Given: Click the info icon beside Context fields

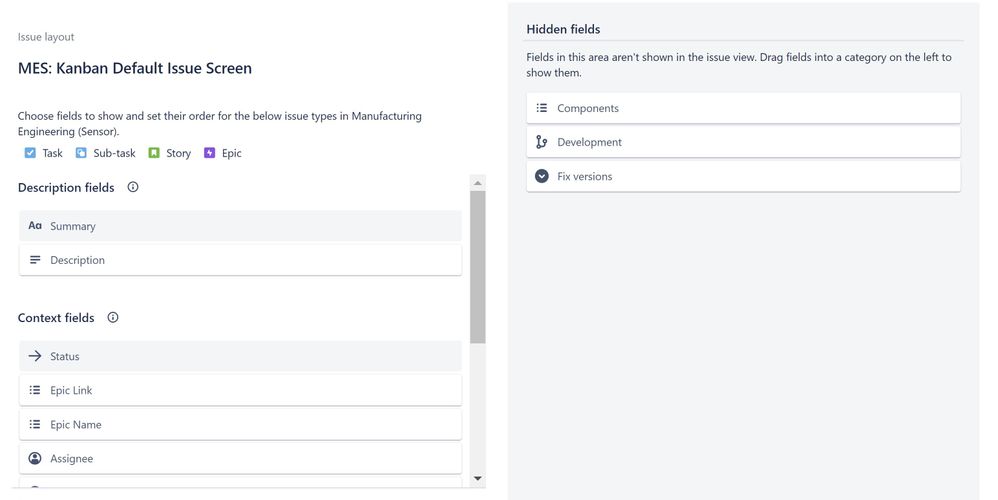Looking at the screenshot, I should tap(113, 317).
